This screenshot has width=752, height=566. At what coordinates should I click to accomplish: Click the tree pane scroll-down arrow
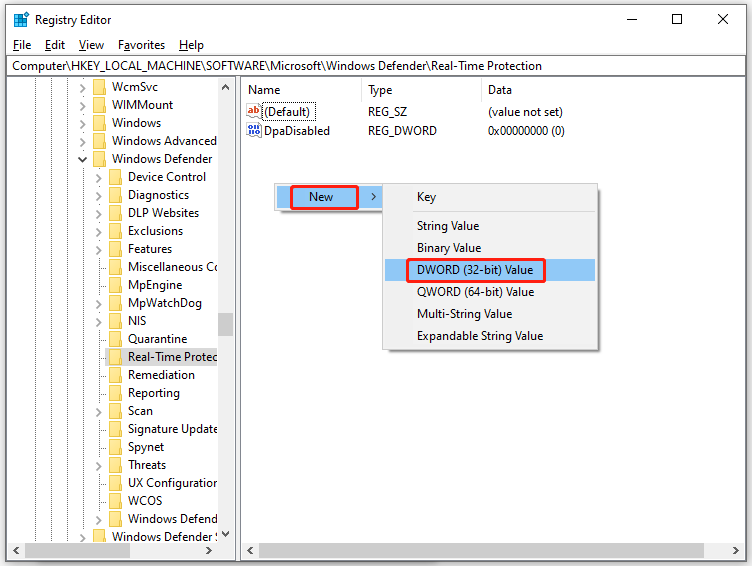(x=225, y=534)
